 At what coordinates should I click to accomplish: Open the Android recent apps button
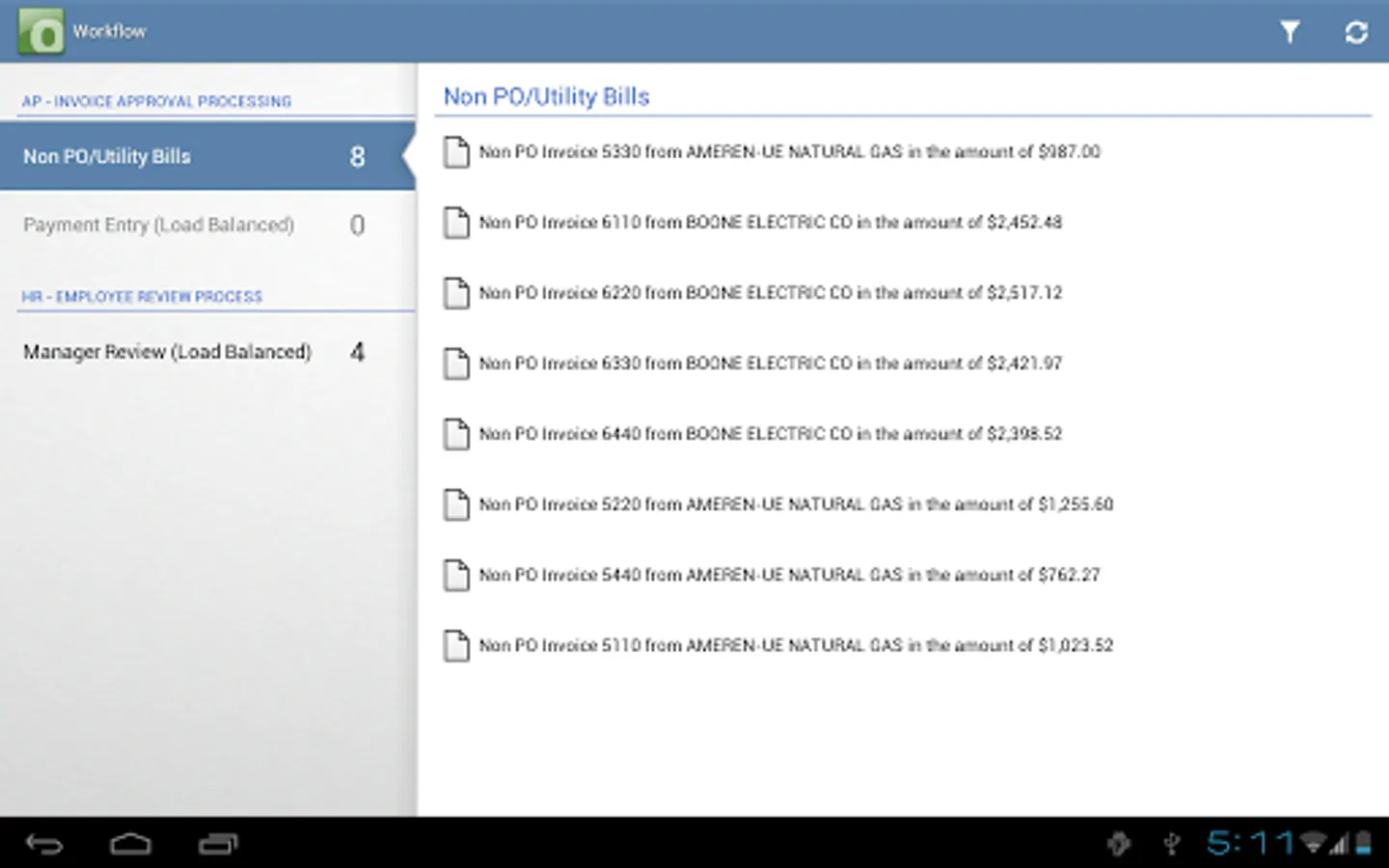point(218,845)
